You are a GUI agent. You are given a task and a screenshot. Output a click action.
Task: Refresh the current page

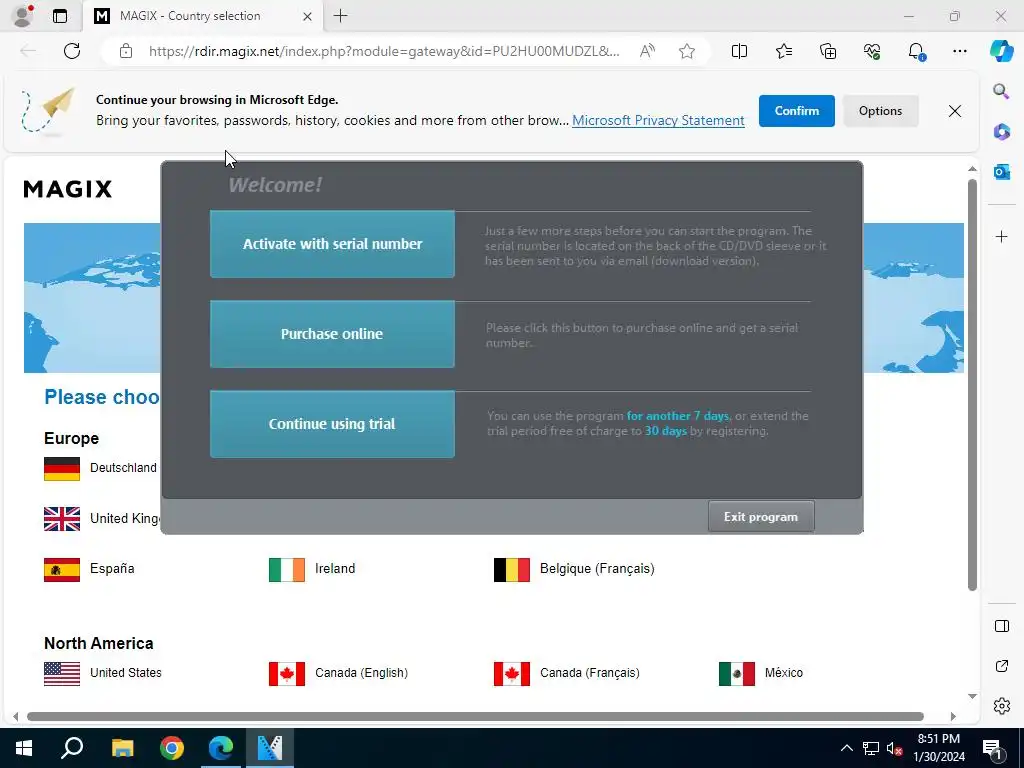pyautogui.click(x=72, y=51)
